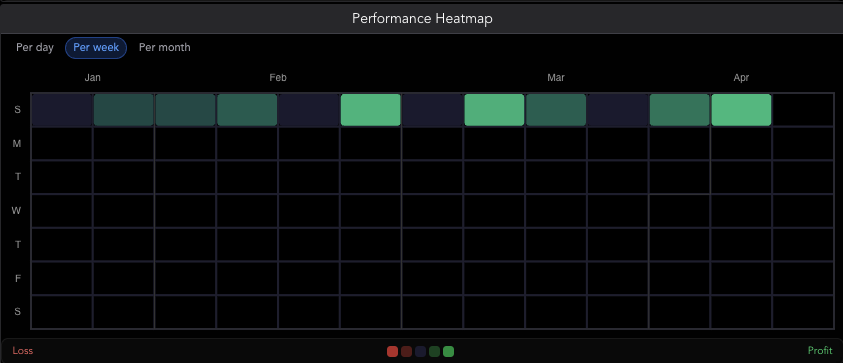Click navy week cell immediately right of Mar's cell
The height and width of the screenshot is (363, 843).
618,110
